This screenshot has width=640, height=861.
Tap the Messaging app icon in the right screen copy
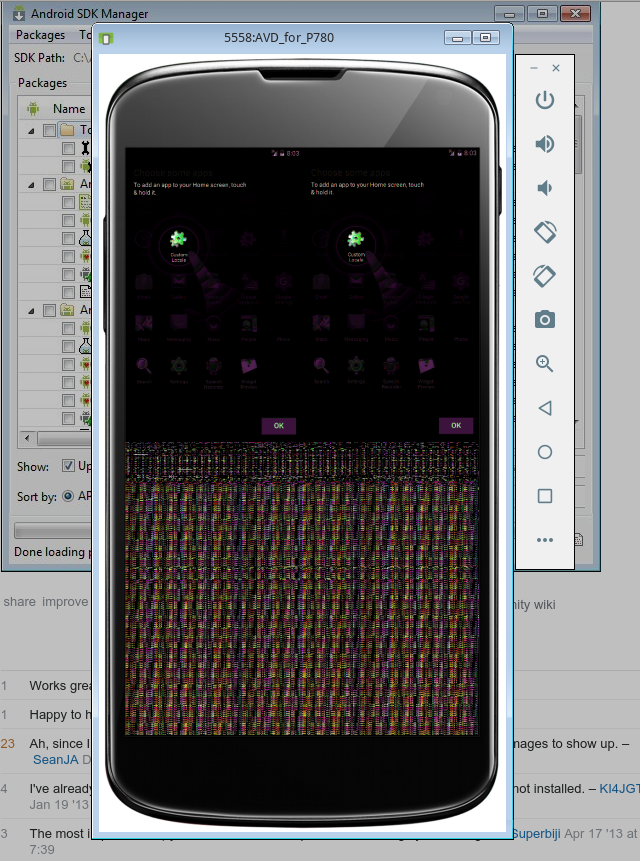tap(356, 323)
